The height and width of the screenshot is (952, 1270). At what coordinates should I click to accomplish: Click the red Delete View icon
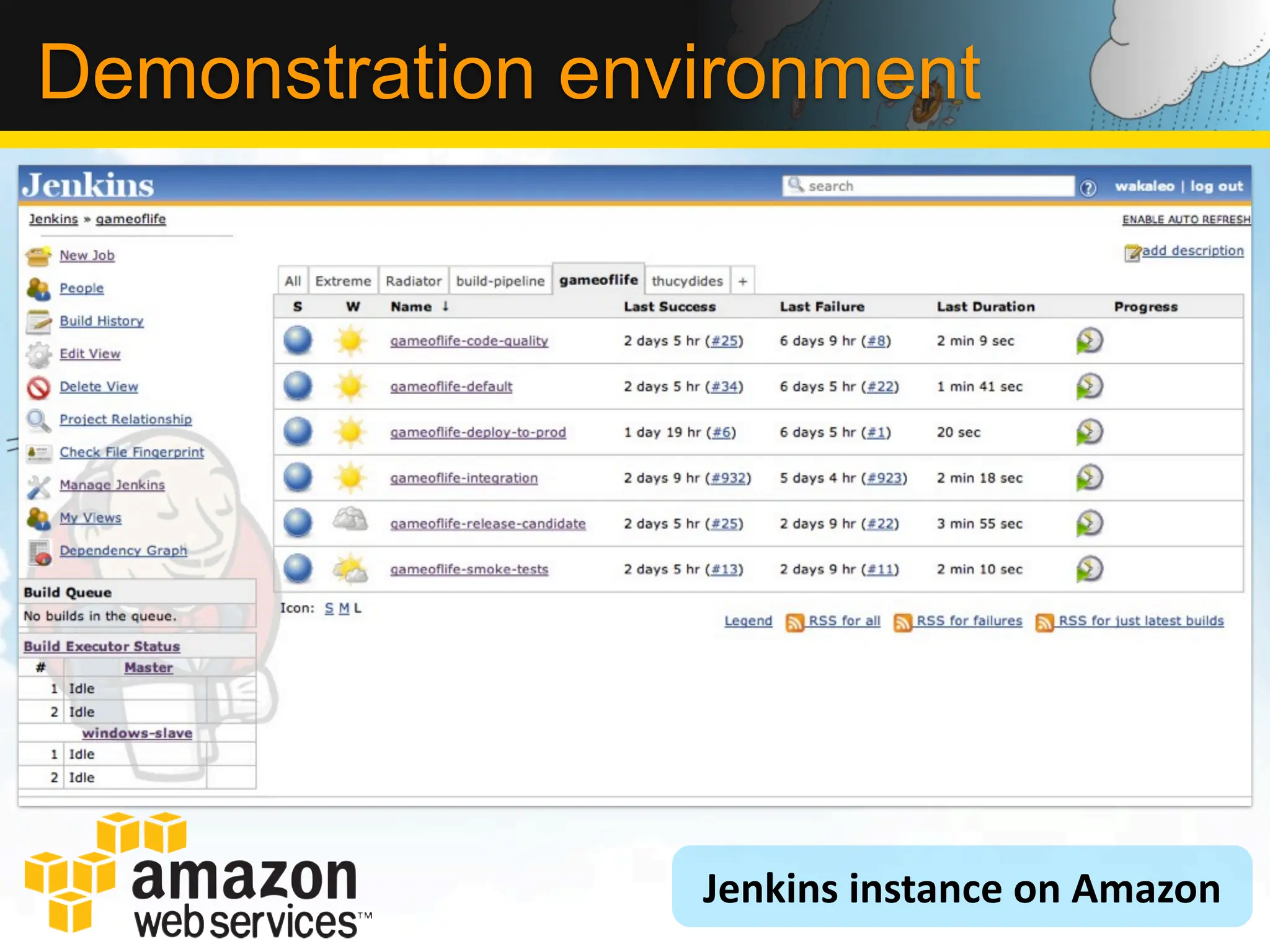[x=38, y=387]
